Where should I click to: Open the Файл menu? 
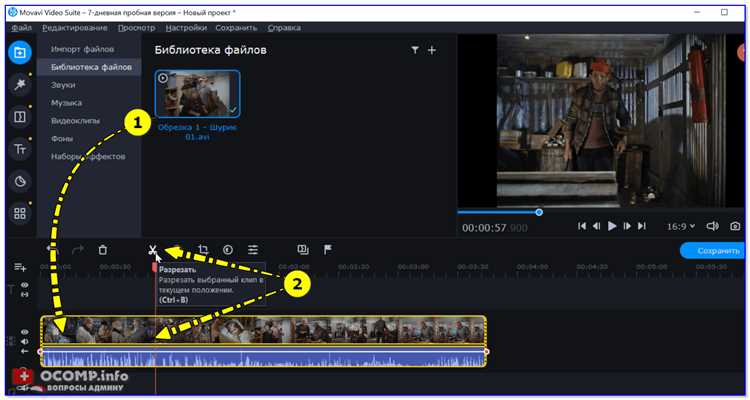click(22, 28)
